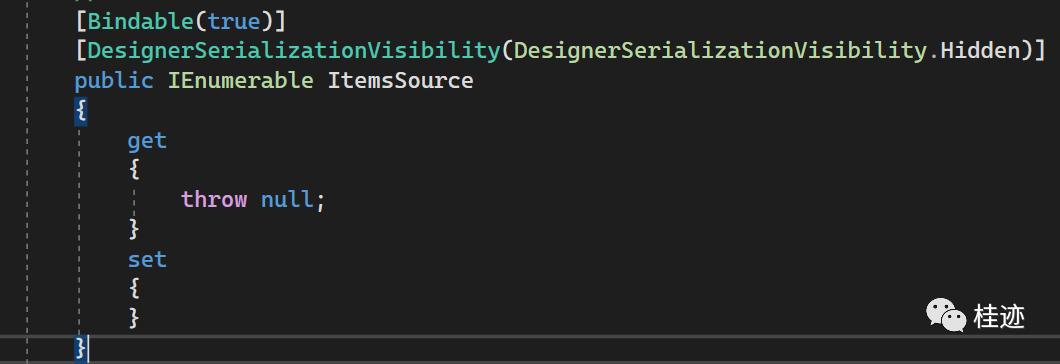The image size is (1060, 364).
Task: Click the WeChat logo icon in watermark
Action: tap(946, 315)
